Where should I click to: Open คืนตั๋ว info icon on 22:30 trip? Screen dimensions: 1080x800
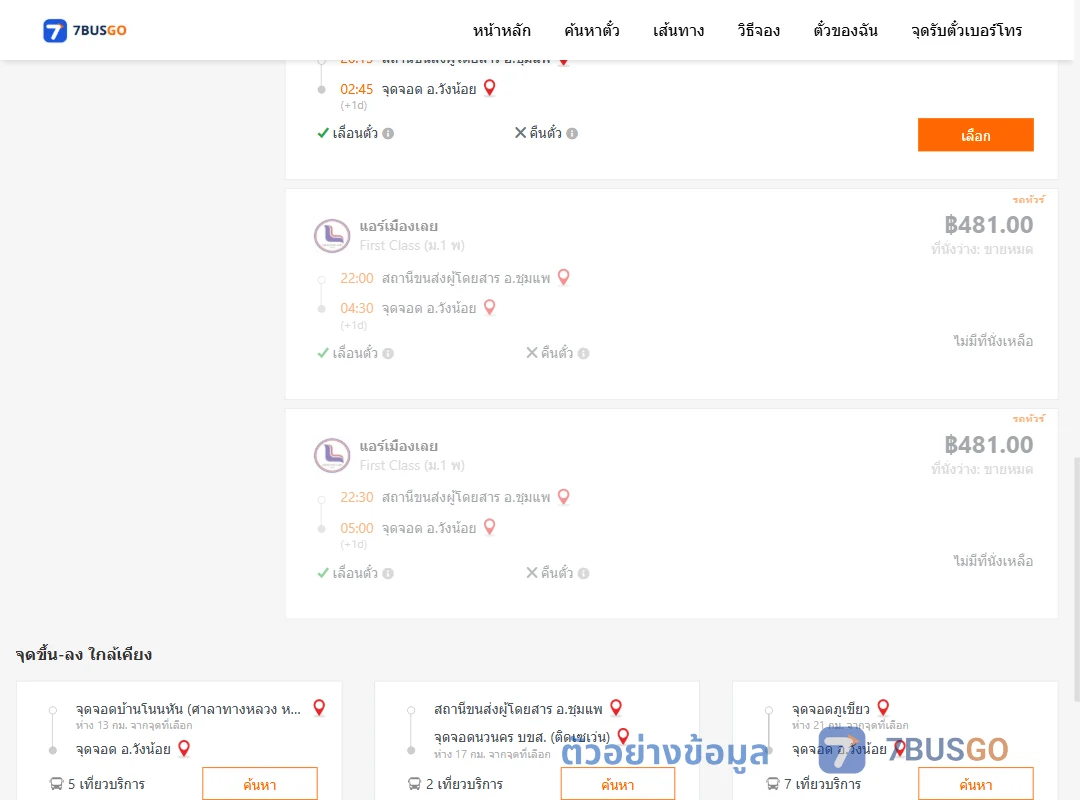(x=583, y=573)
